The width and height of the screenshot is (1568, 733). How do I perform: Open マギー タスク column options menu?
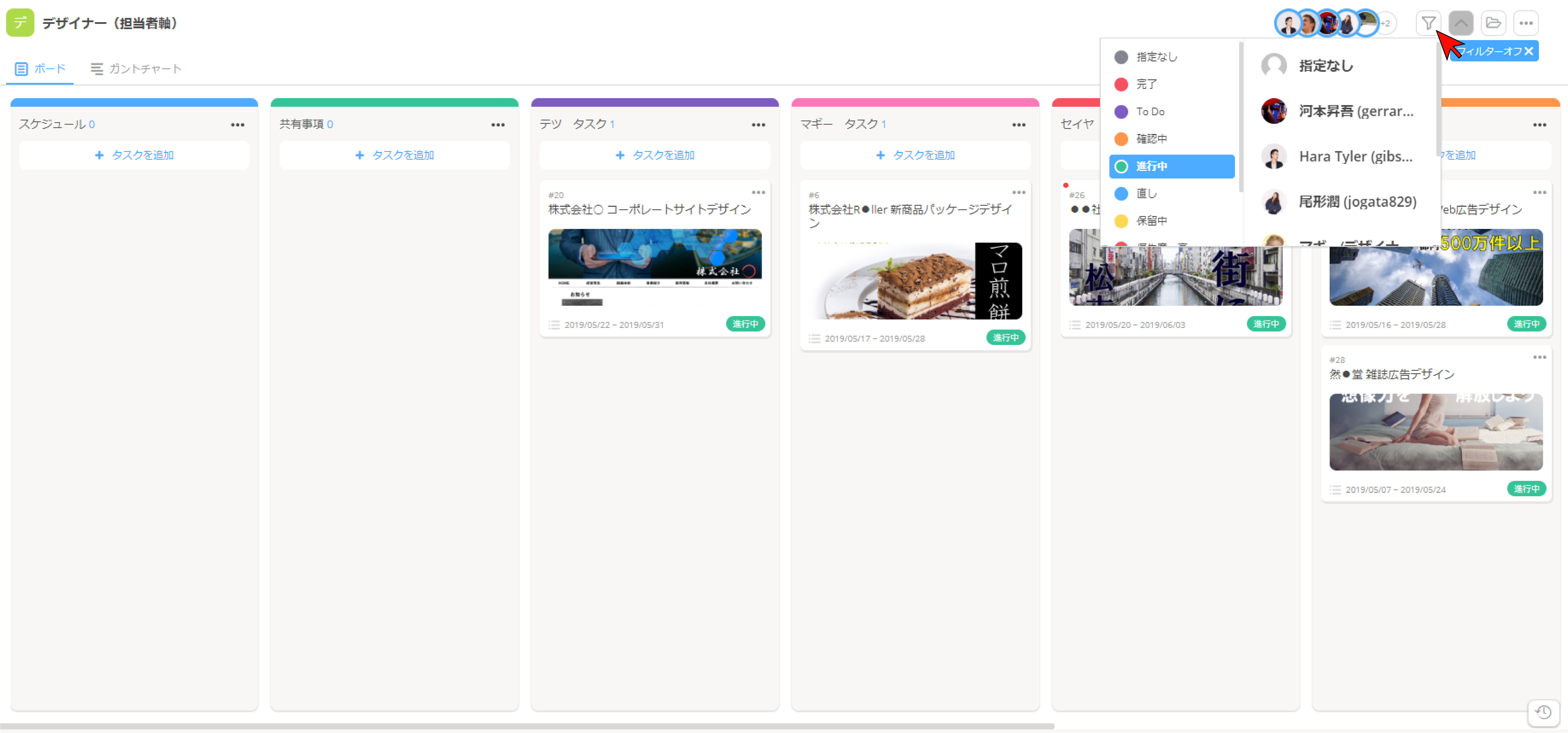click(x=1019, y=125)
